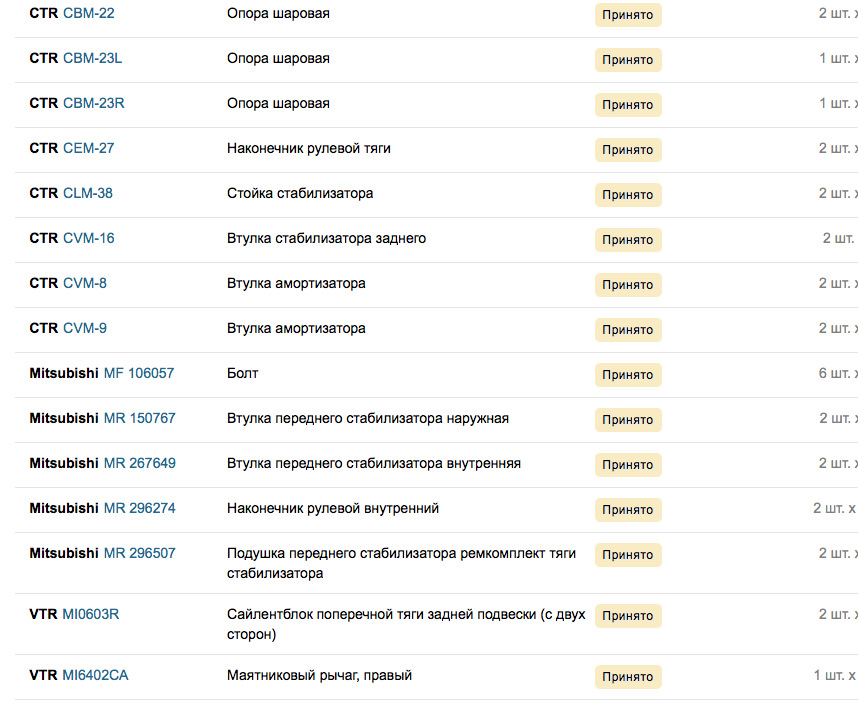Viewport: 858px width, 715px height.
Task: Click the CBM-23R part number link
Action: [93, 104]
